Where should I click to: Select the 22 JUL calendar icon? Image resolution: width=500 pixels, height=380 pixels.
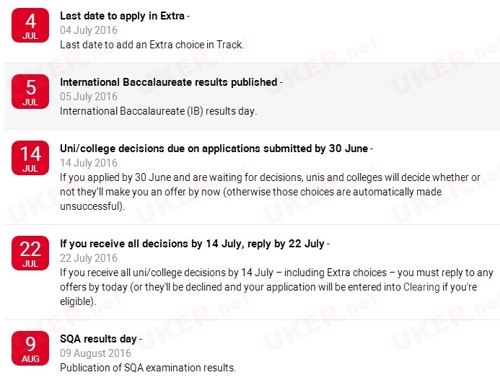[x=30, y=253]
